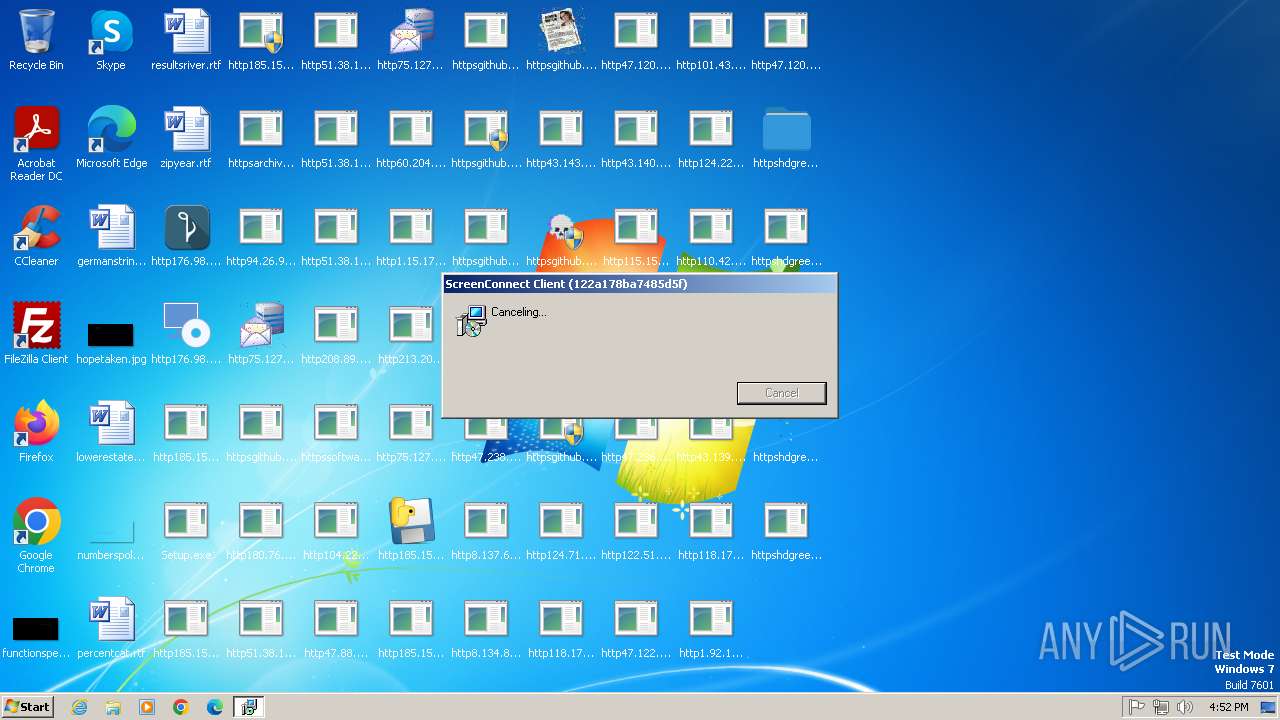The height and width of the screenshot is (720, 1280).
Task: Select zipyear.rtf document icon
Action: [186, 138]
